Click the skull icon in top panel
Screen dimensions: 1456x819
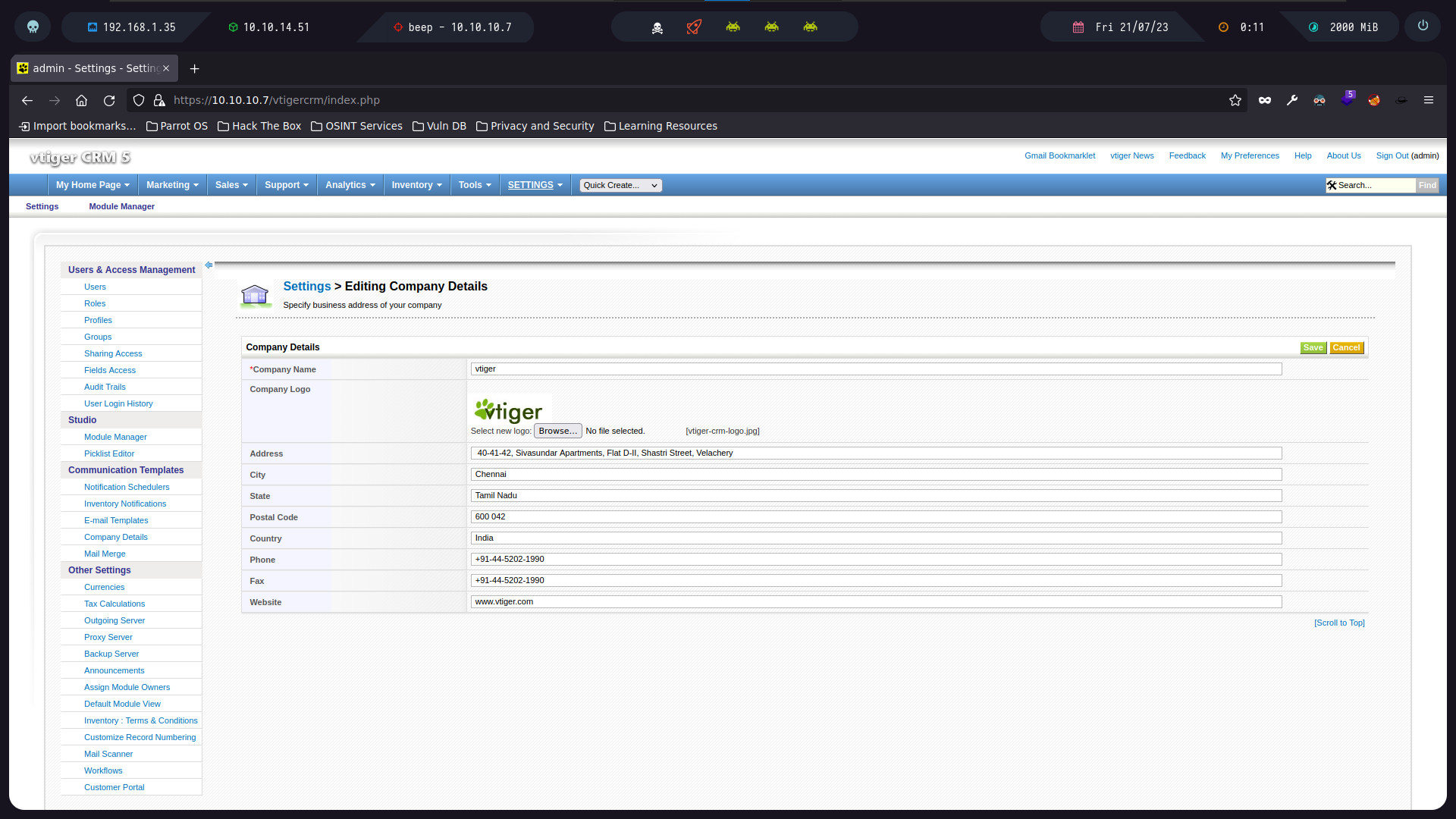(x=33, y=27)
